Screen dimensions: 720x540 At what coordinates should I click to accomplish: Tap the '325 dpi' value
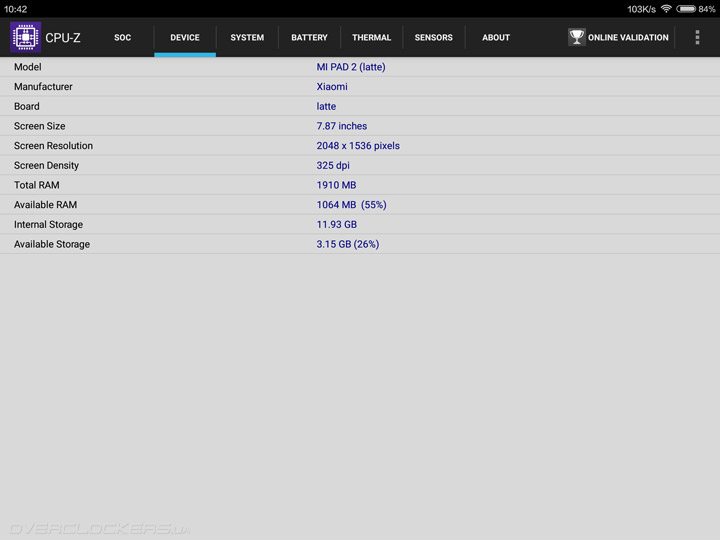(x=333, y=166)
